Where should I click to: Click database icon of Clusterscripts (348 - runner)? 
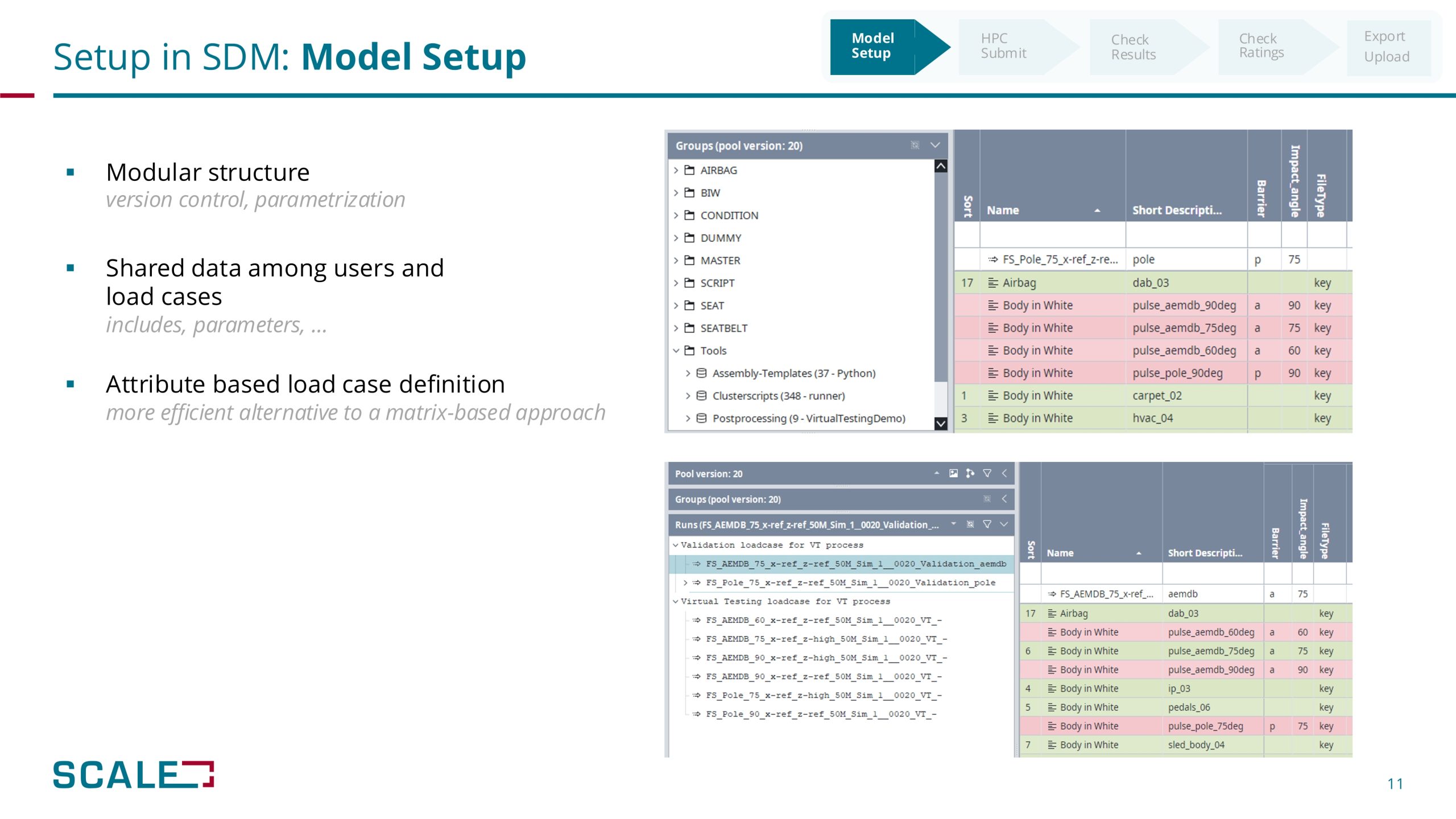tap(702, 395)
